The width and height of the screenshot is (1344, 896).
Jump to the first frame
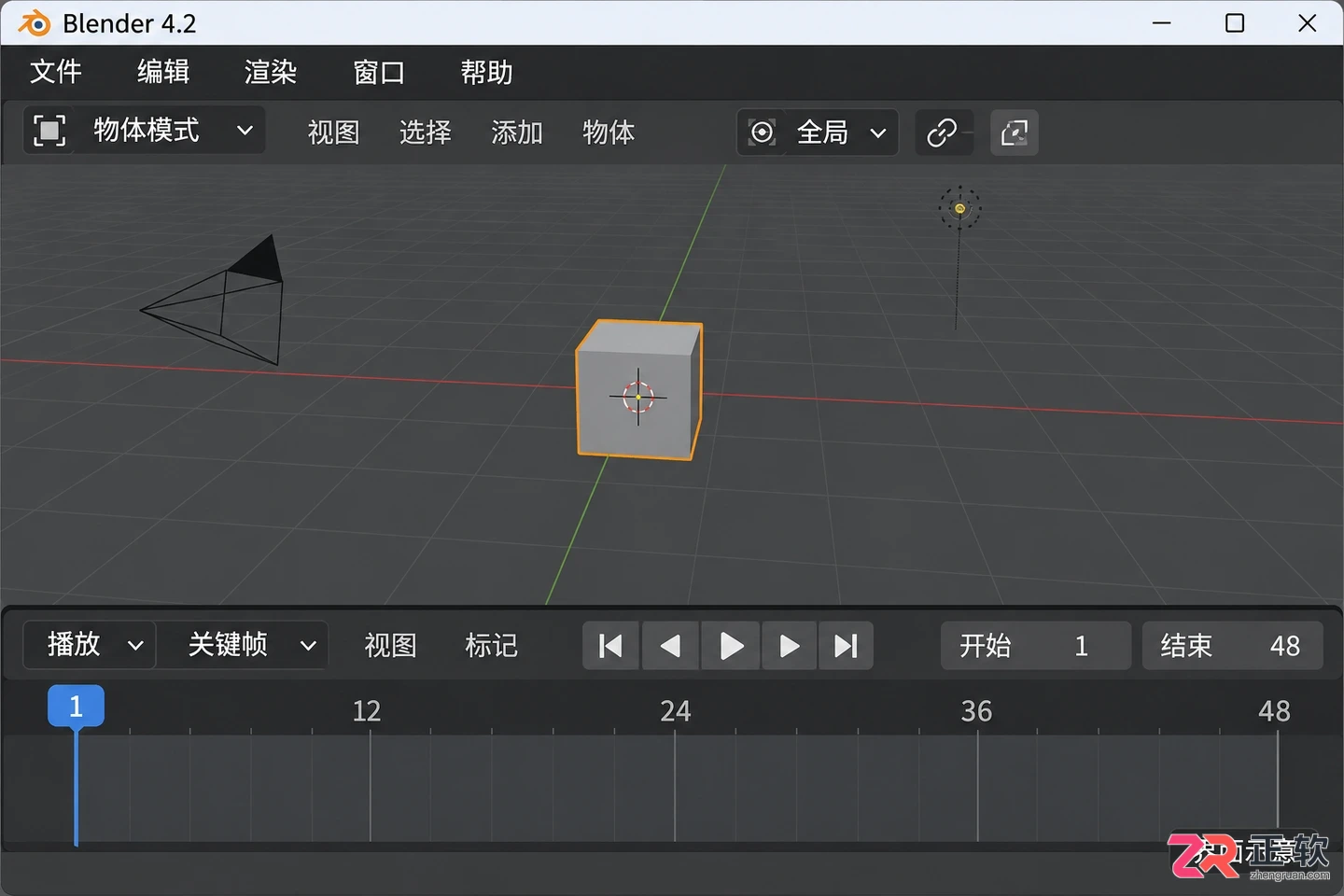610,646
